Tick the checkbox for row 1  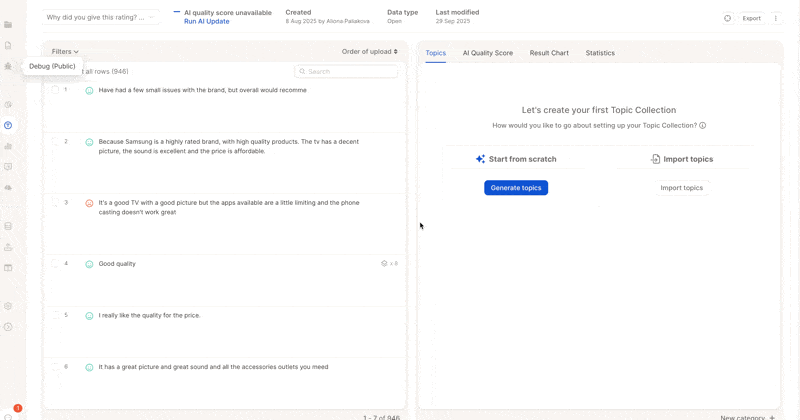tap(55, 90)
